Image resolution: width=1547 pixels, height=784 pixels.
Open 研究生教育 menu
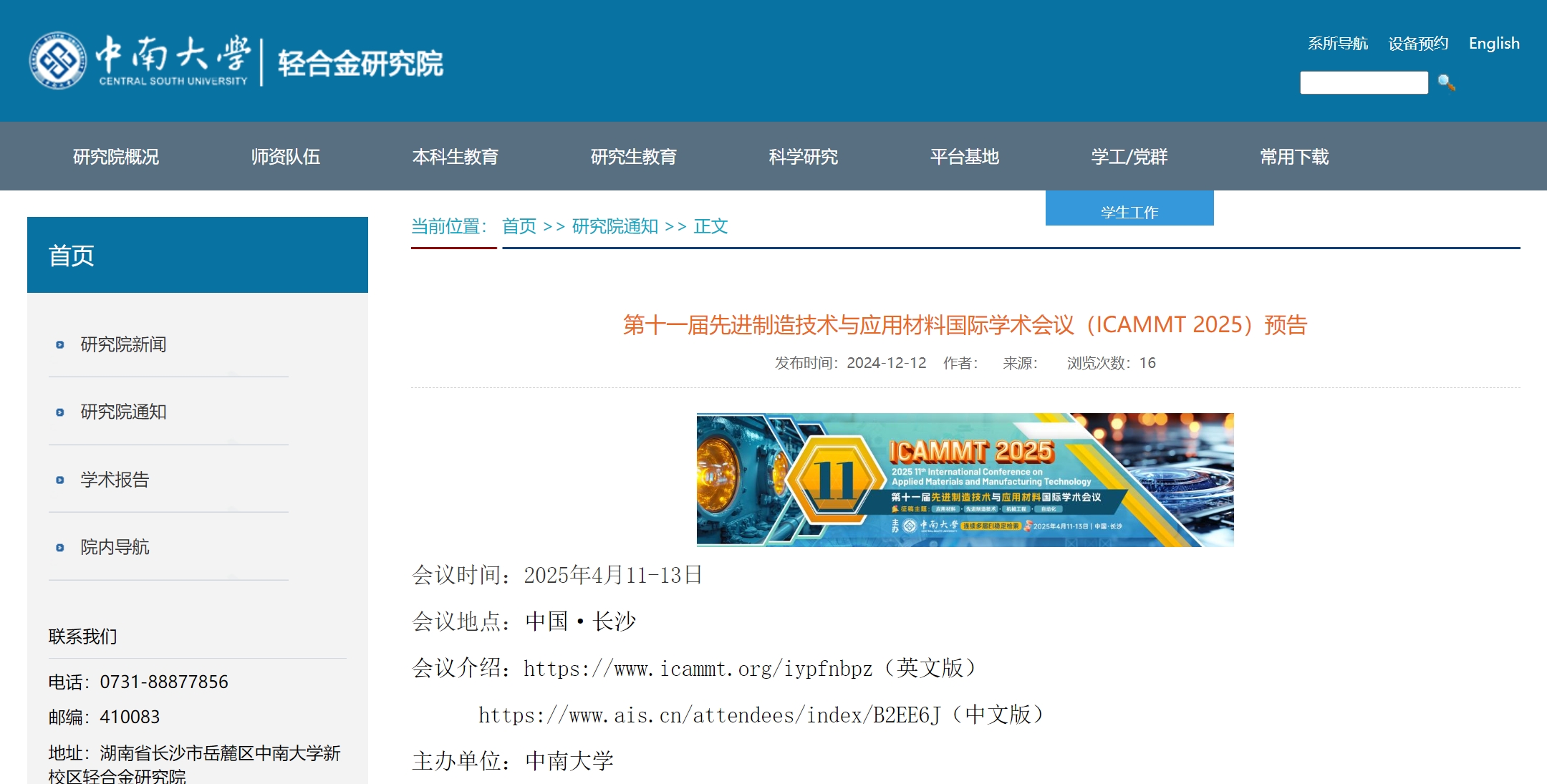click(633, 157)
